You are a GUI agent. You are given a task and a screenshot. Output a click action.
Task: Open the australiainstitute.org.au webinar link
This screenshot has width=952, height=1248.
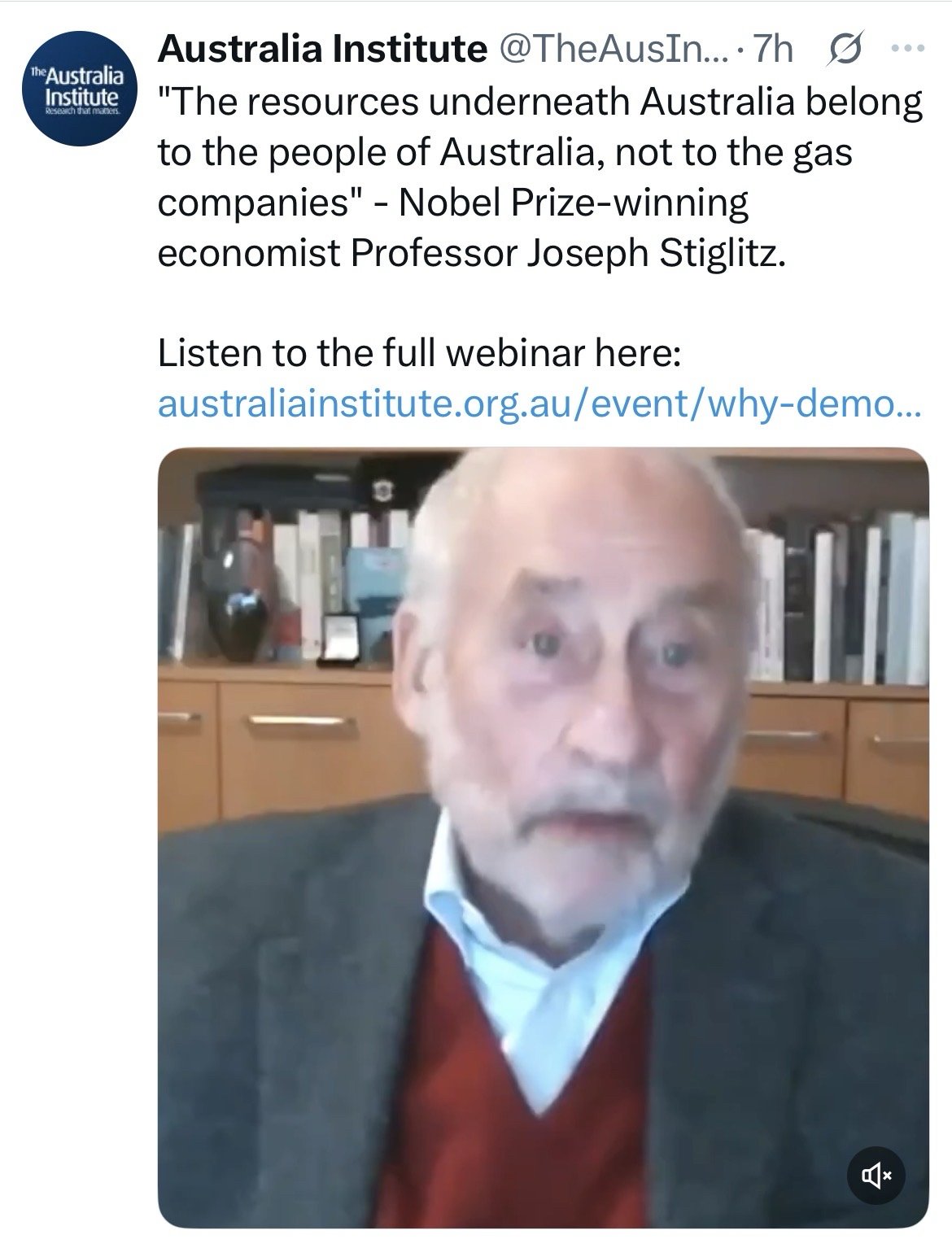coord(538,404)
